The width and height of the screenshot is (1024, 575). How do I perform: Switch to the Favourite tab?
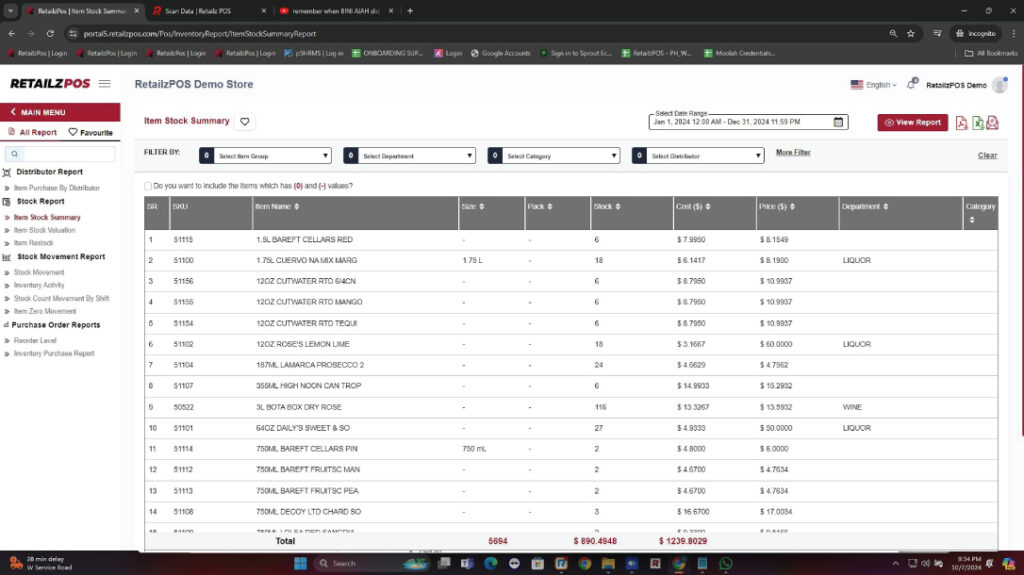click(x=90, y=132)
